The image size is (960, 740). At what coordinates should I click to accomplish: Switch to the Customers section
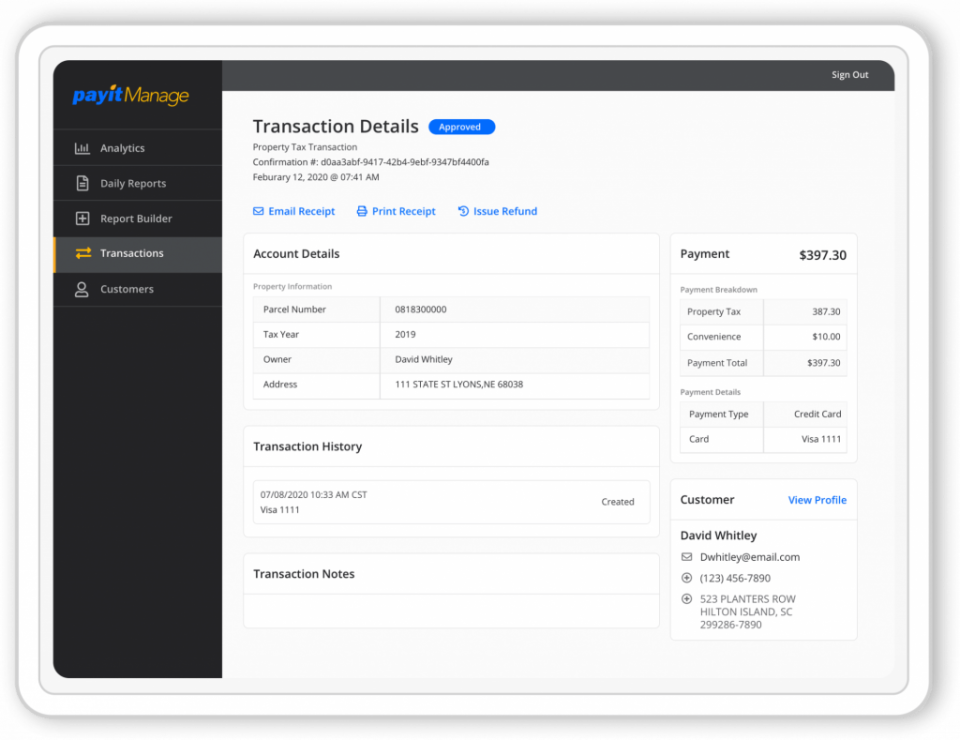tap(127, 289)
